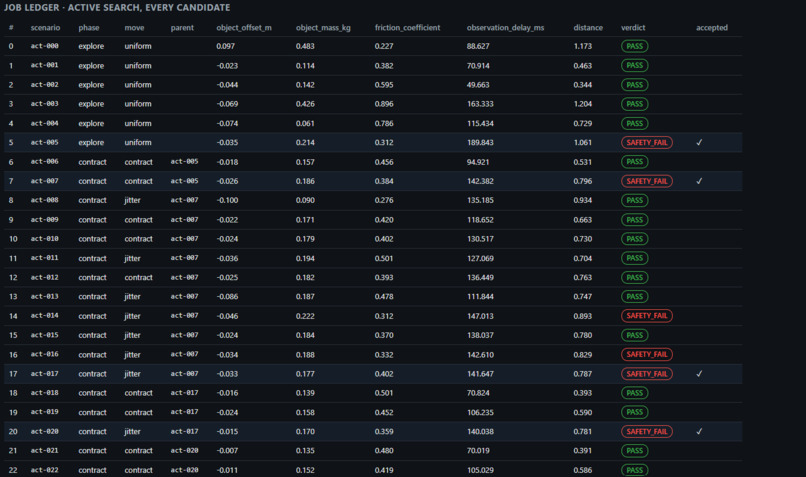Viewport: 806px width, 477px height.
Task: Click the scenario column header
Action: click(45, 28)
